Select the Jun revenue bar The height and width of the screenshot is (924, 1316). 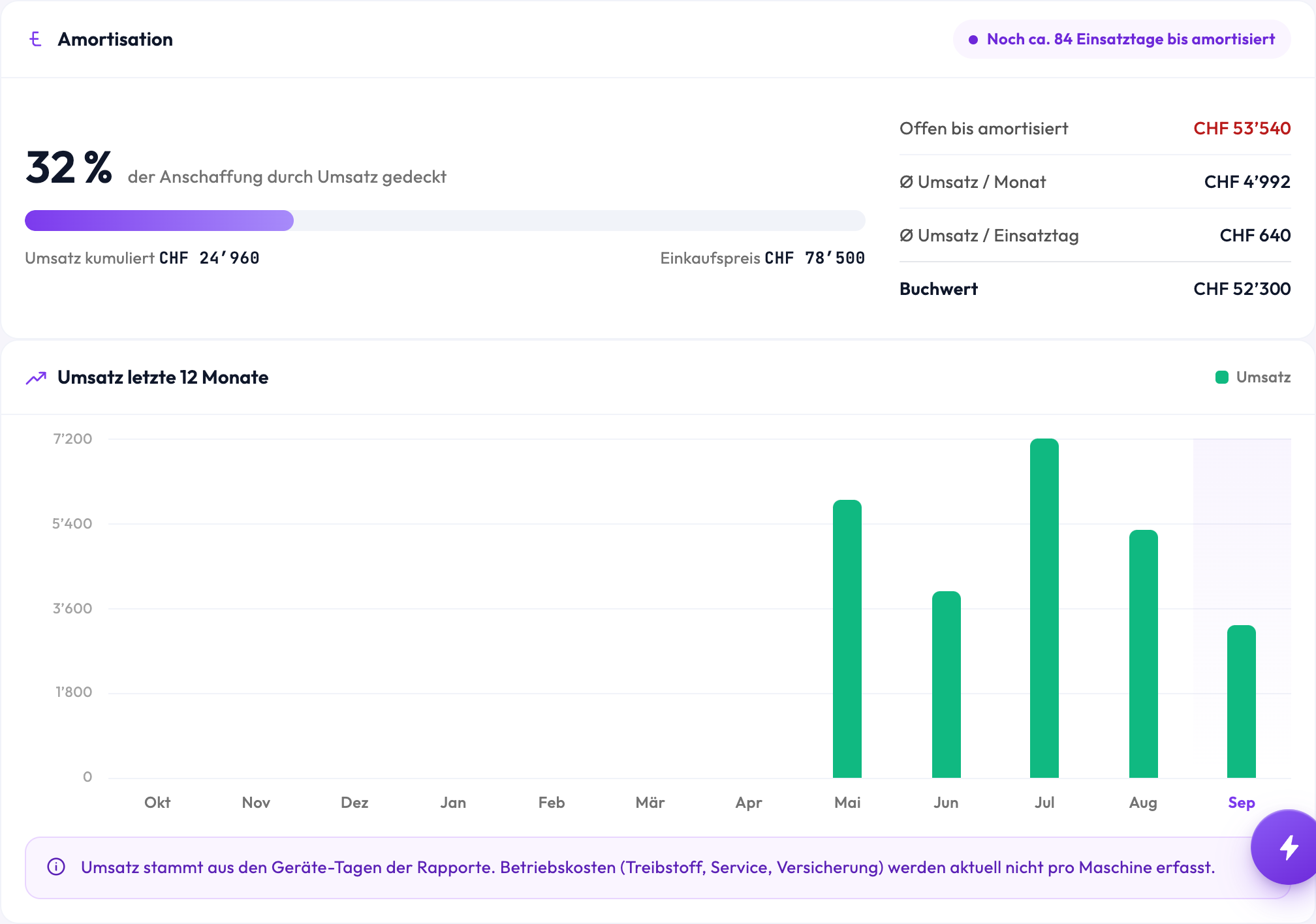(946, 685)
